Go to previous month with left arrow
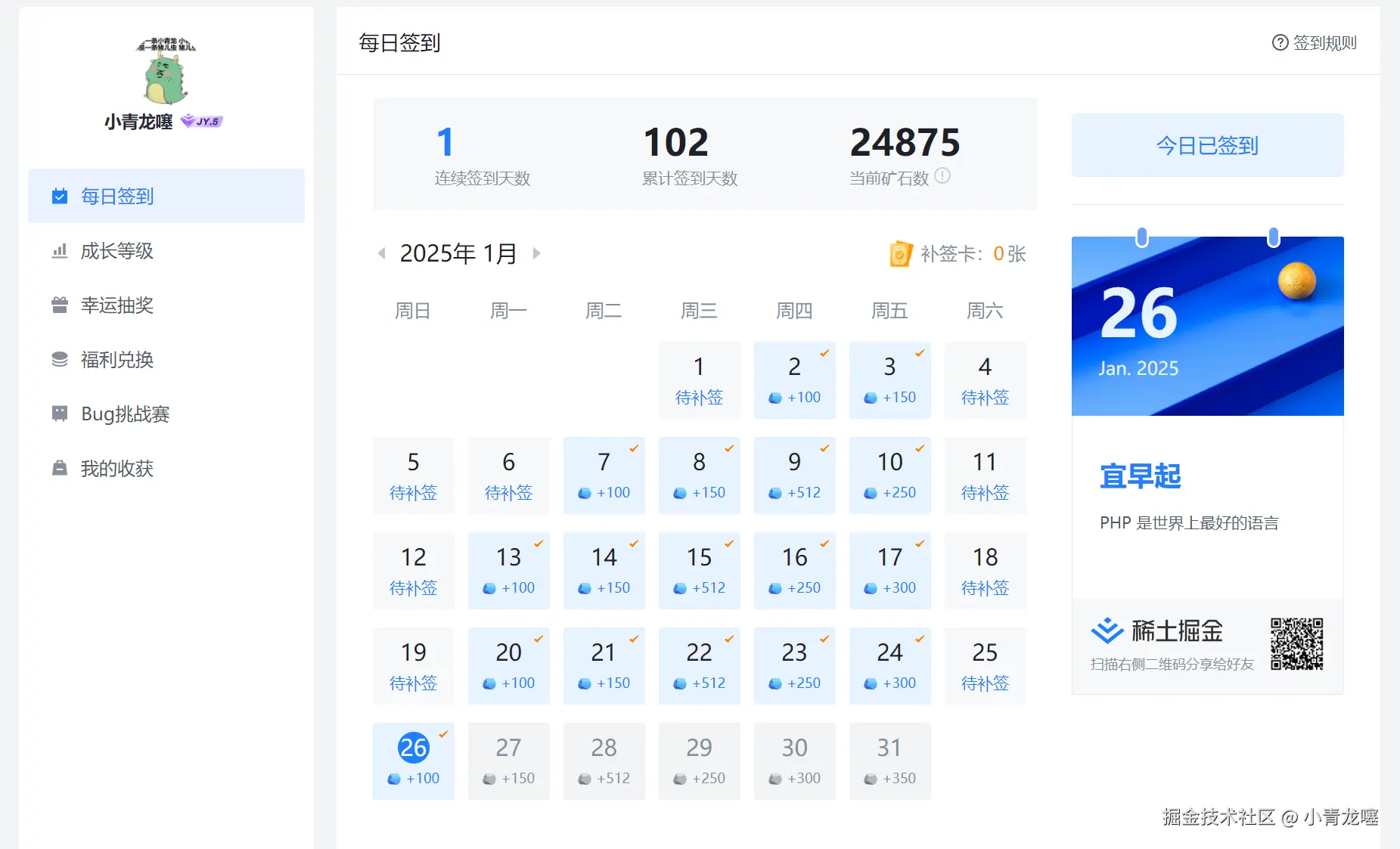 pyautogui.click(x=381, y=253)
